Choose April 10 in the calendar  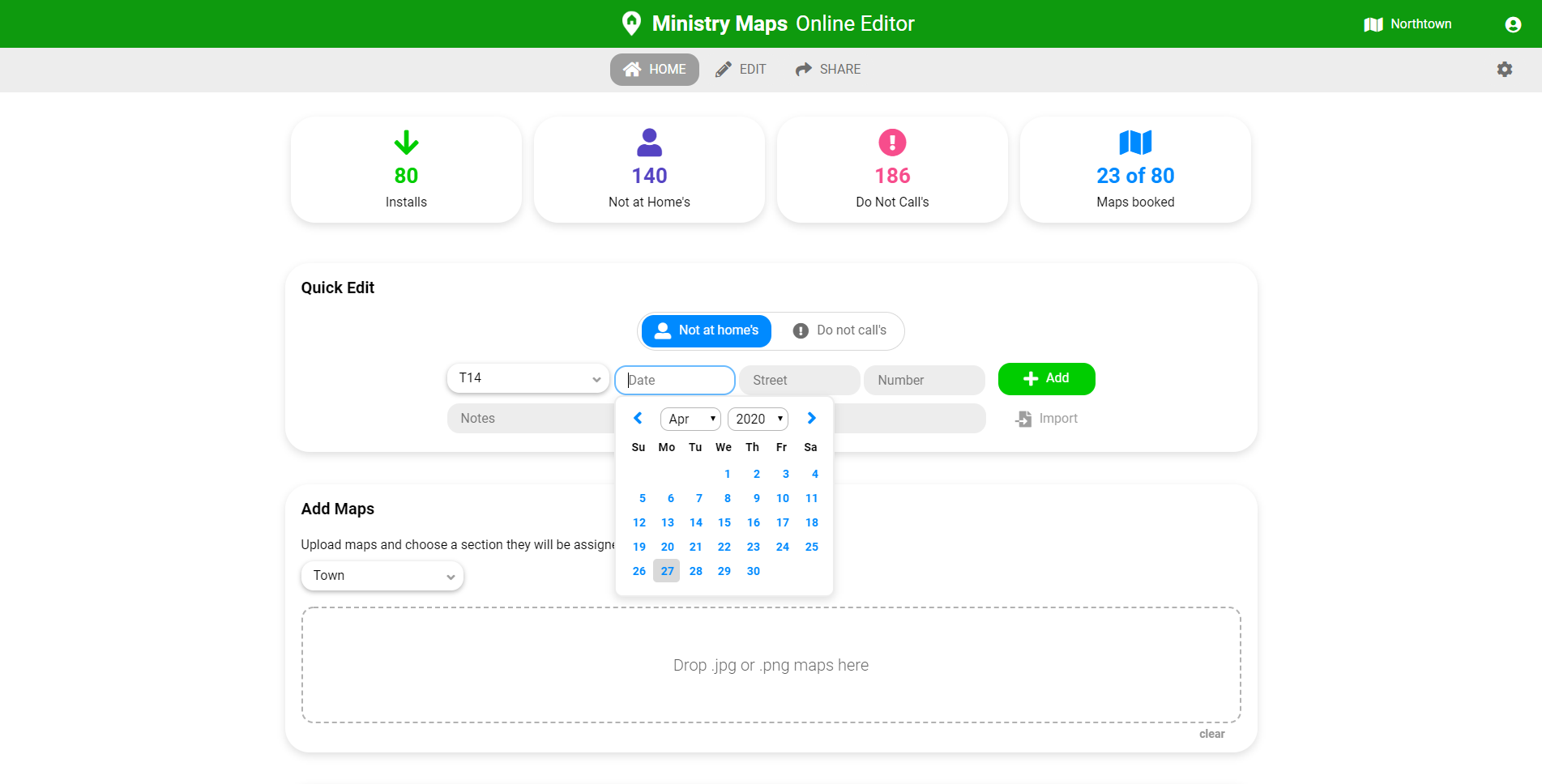(x=783, y=498)
